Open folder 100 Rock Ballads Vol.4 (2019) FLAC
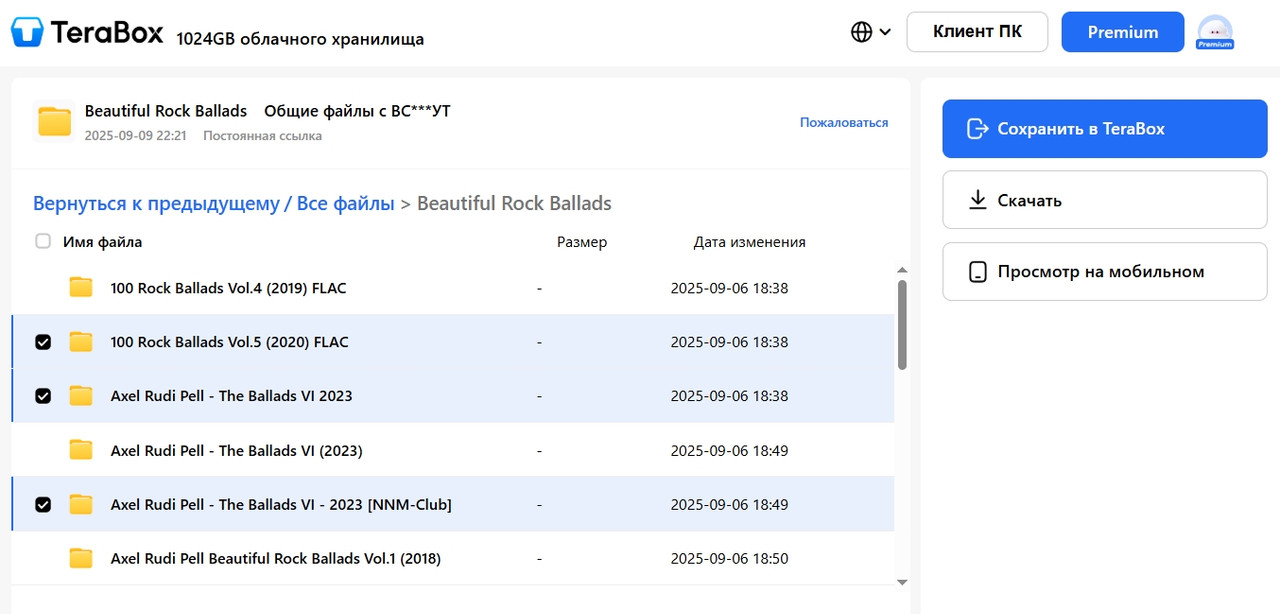1280x614 pixels. (228, 288)
